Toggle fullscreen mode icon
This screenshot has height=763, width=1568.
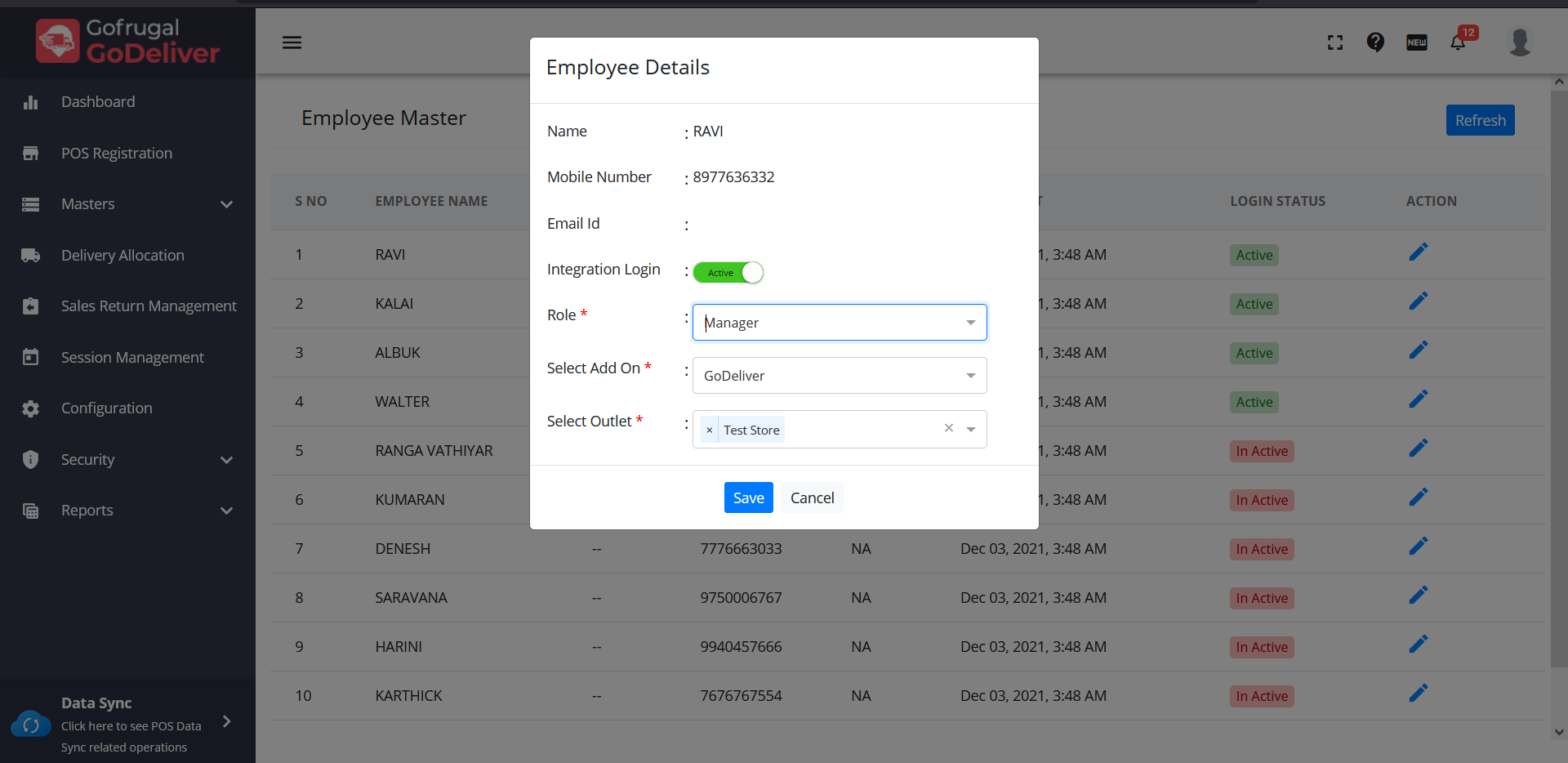(1335, 42)
